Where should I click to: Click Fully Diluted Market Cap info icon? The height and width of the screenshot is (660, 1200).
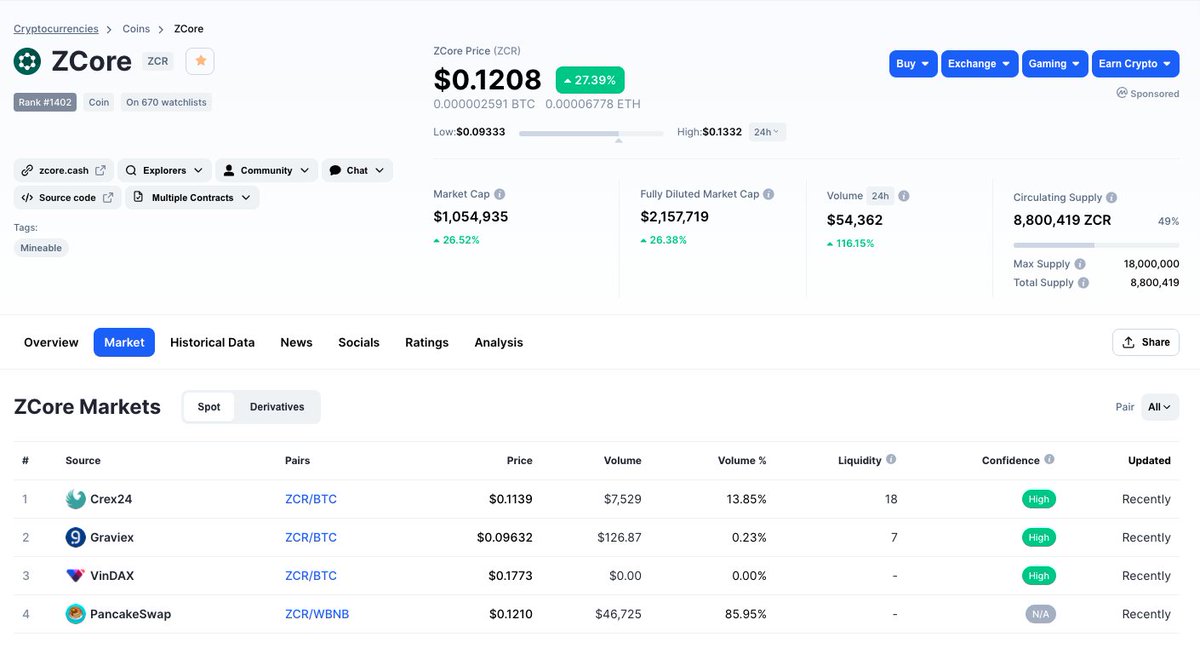click(769, 194)
